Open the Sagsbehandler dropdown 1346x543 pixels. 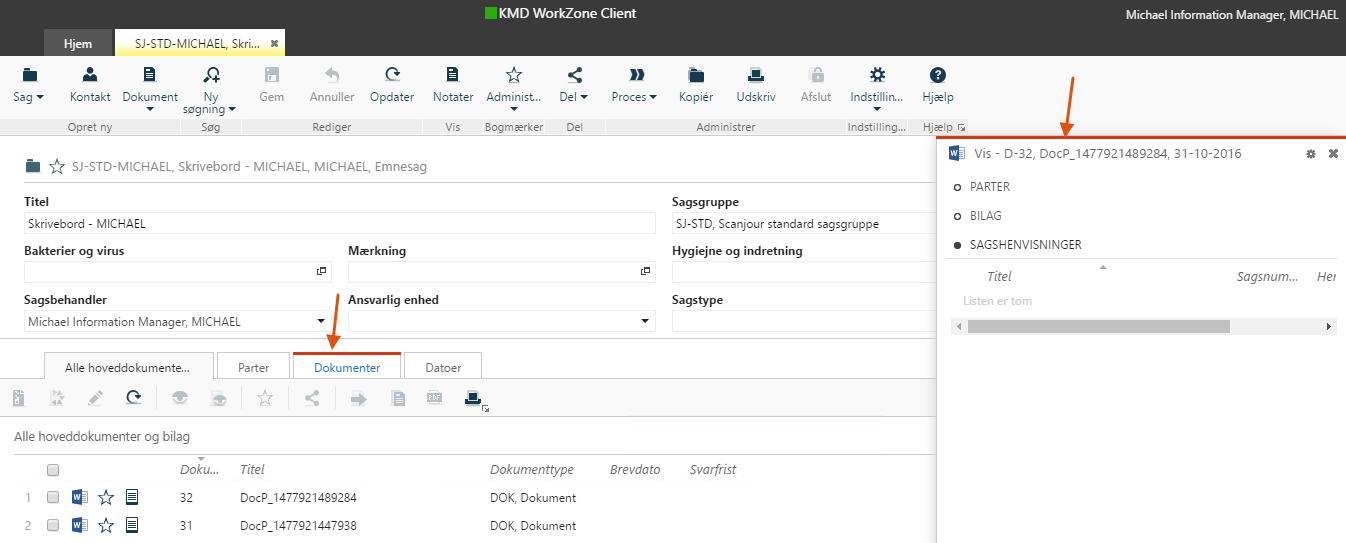321,322
